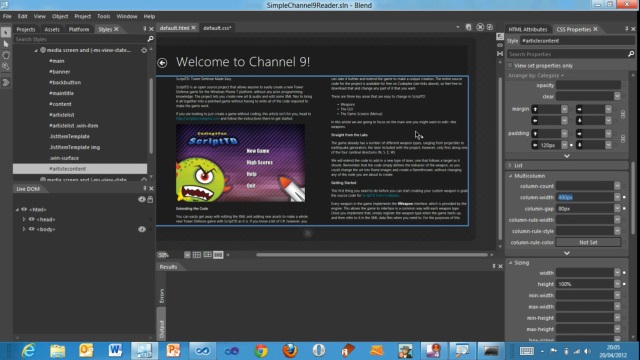Open the clear property dropdown

click(x=617, y=96)
